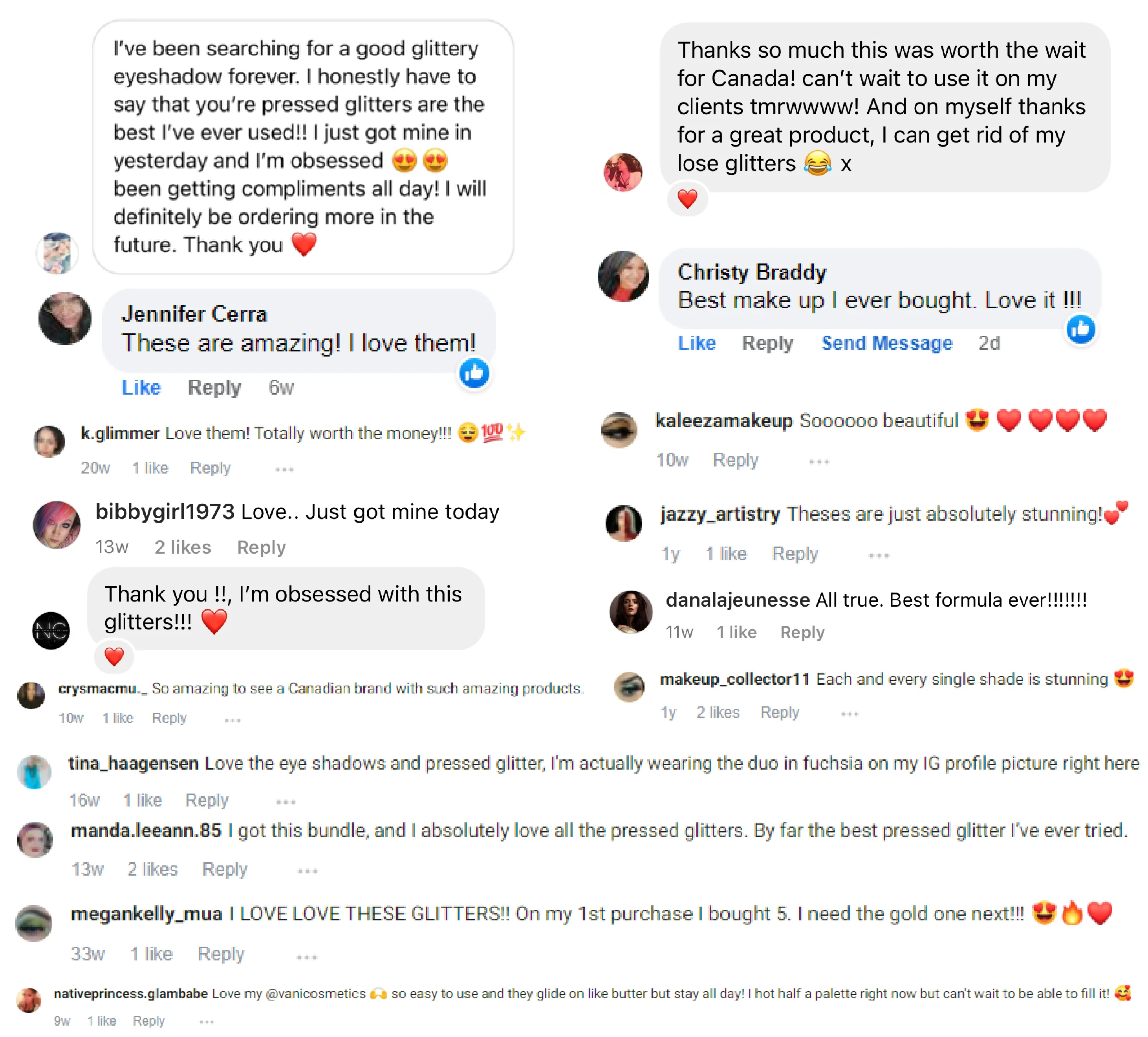Viewport: 1148px width, 1037px height.
Task: Click the thumbs-up reaction on Jennifer Cerra's comment
Action: tap(474, 373)
